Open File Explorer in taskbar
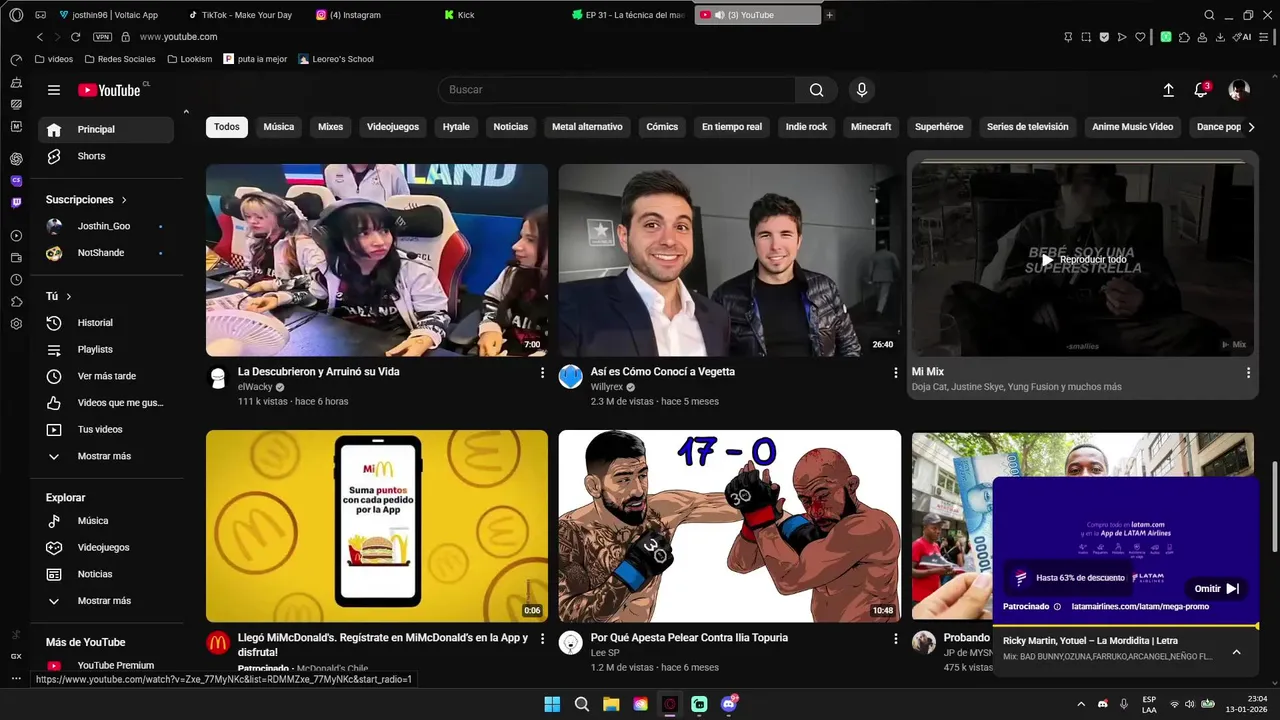Viewport: 1280px width, 720px height. (x=611, y=704)
